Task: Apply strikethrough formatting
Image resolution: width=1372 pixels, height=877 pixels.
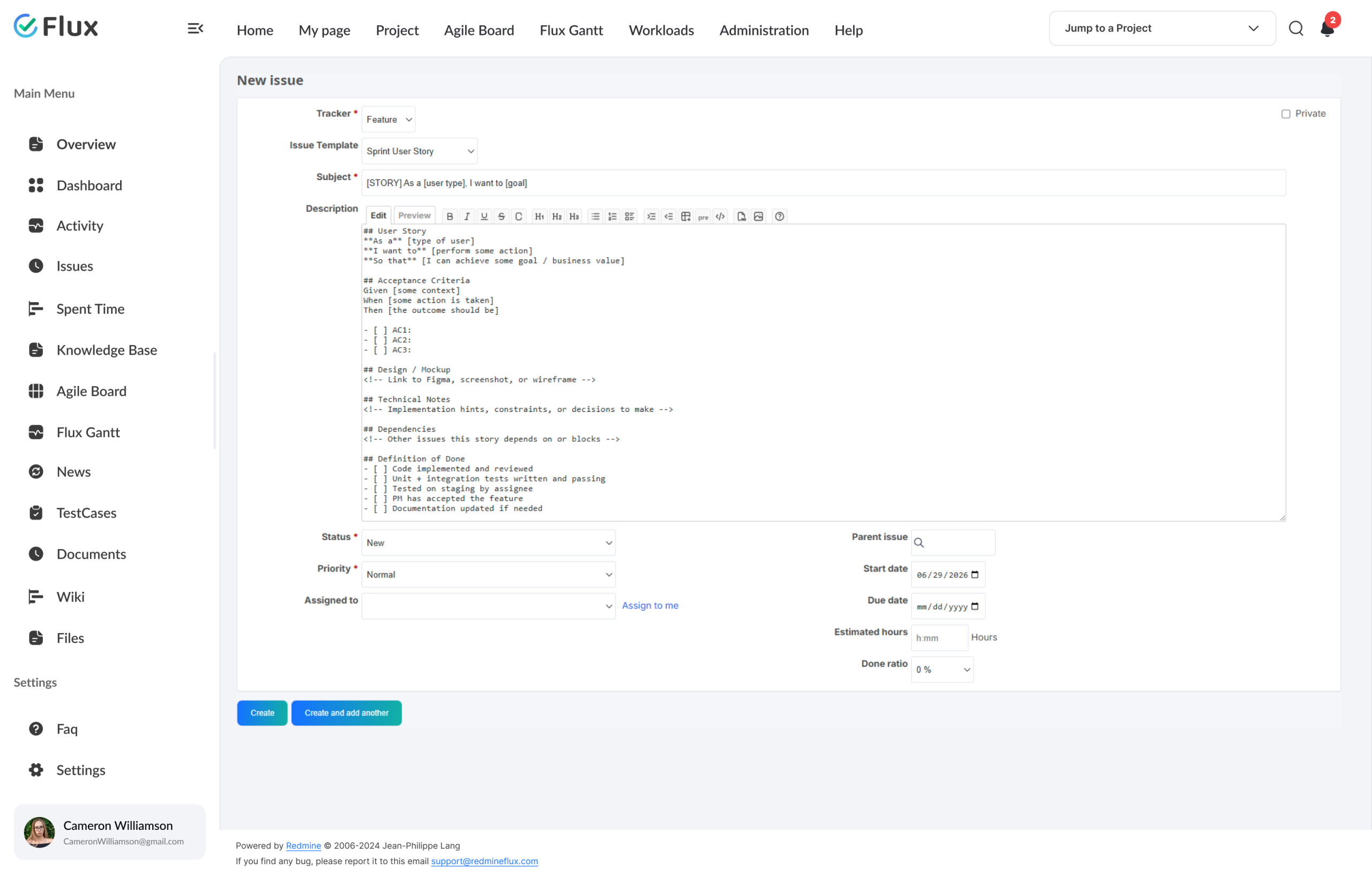Action: pyautogui.click(x=502, y=216)
